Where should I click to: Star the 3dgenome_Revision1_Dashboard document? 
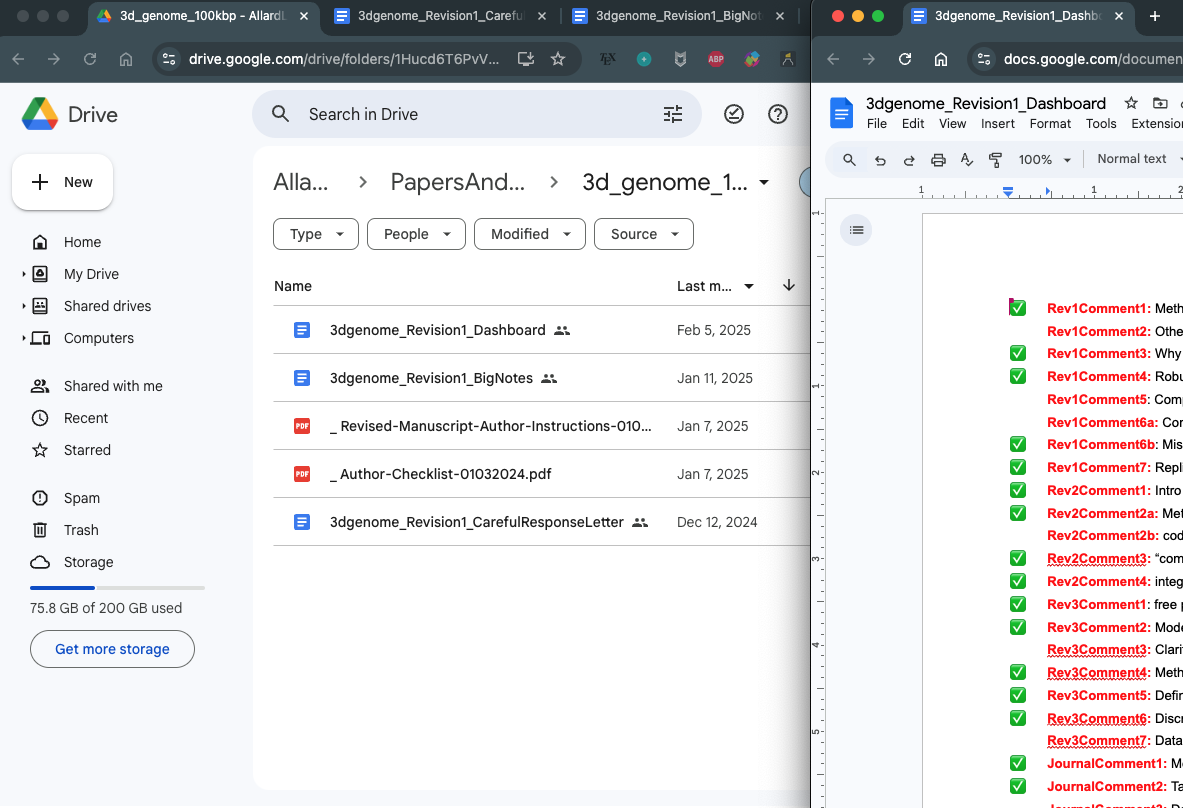pyautogui.click(x=1131, y=103)
